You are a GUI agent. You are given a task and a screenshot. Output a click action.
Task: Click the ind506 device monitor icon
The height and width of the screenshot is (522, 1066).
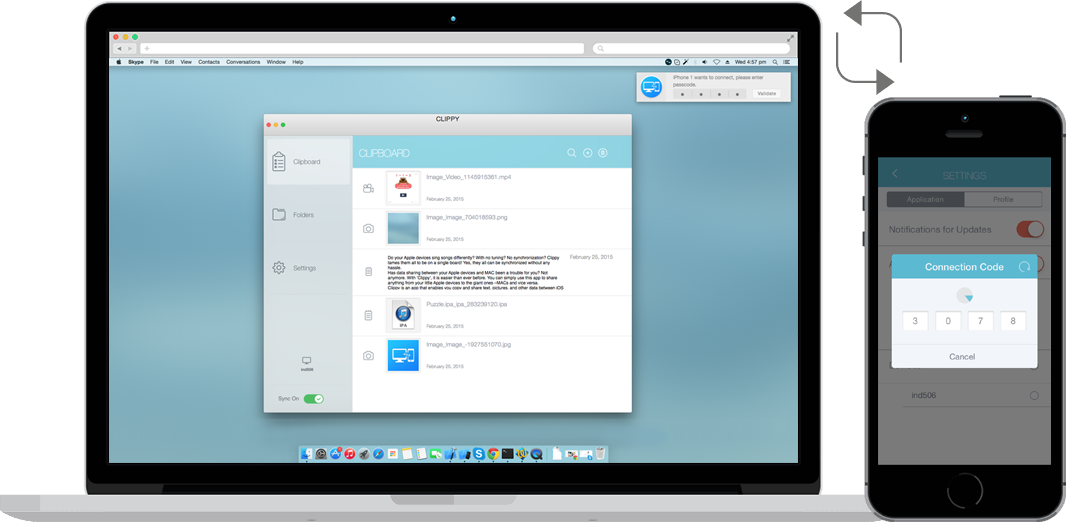tap(306, 360)
